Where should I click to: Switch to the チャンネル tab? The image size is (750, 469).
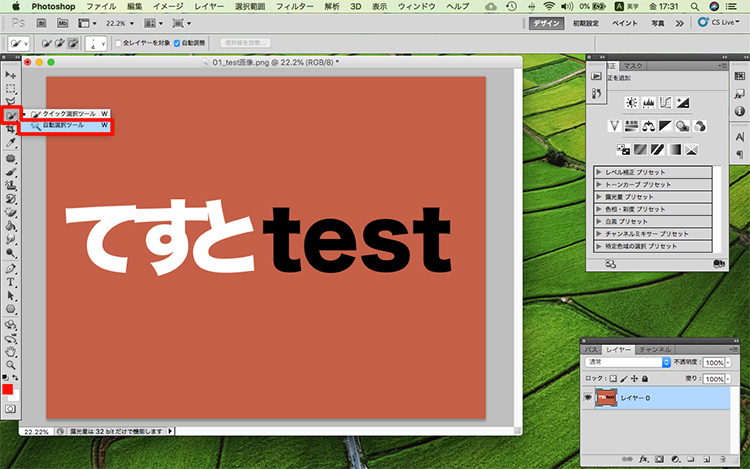(x=655, y=349)
